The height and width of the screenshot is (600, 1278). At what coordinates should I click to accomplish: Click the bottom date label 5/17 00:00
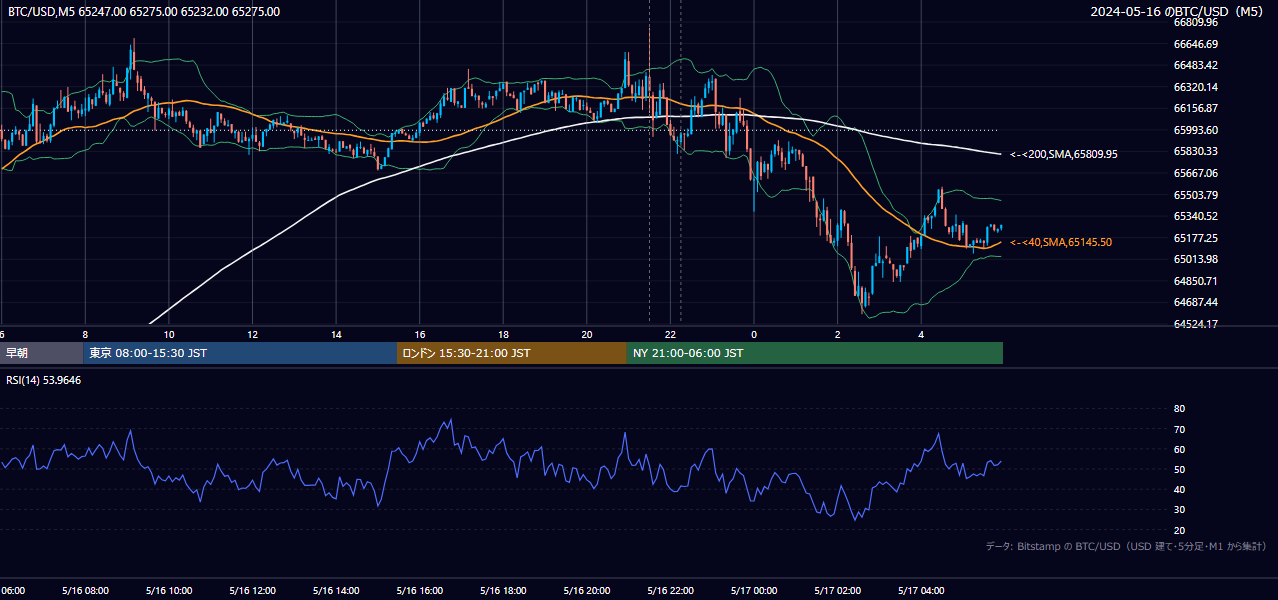pos(754,591)
